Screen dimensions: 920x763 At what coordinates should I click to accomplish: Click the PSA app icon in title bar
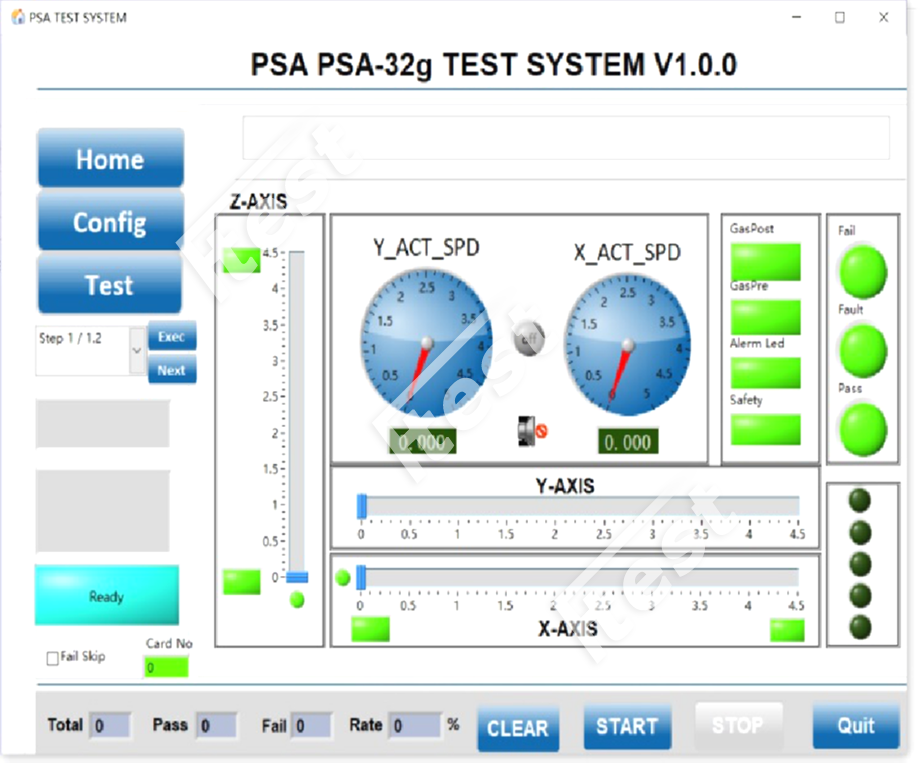click(x=16, y=17)
